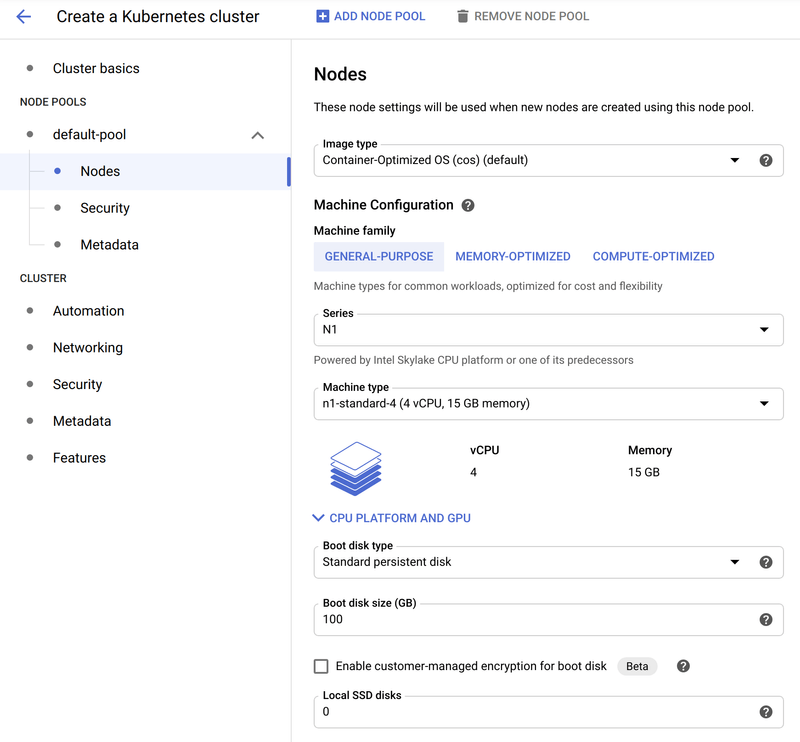
Task: Click help icon beside encryption Beta label
Action: point(684,666)
